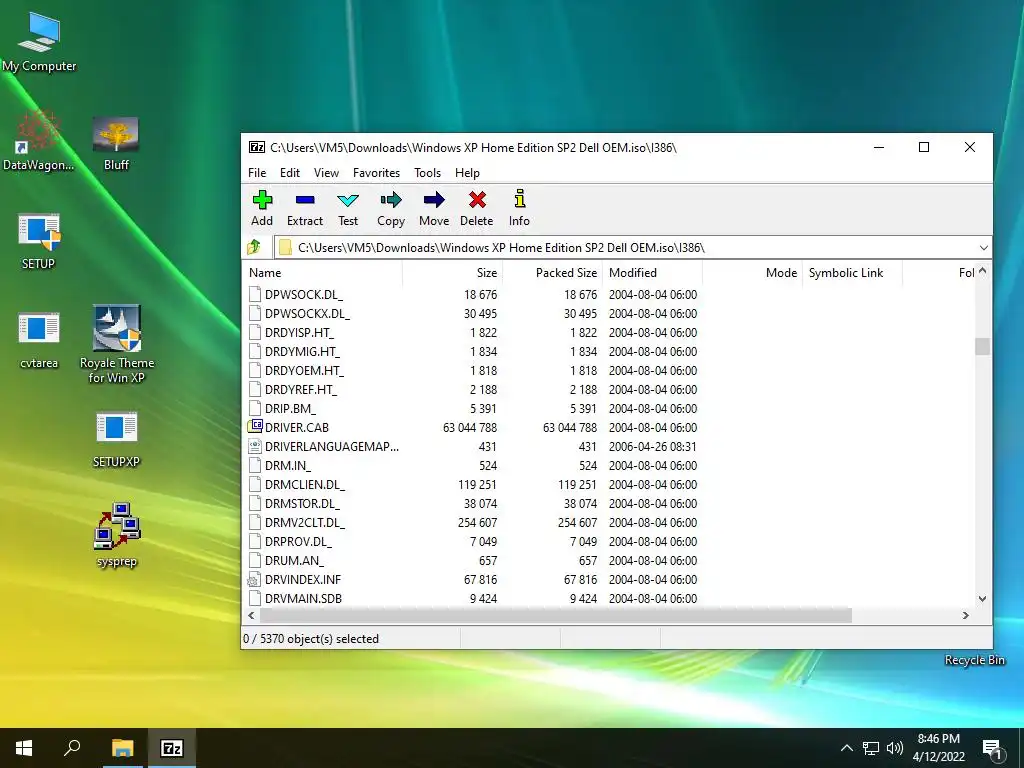Select DRVINDEX.INF in the file list
Image resolution: width=1024 pixels, height=768 pixels.
pyautogui.click(x=302, y=580)
